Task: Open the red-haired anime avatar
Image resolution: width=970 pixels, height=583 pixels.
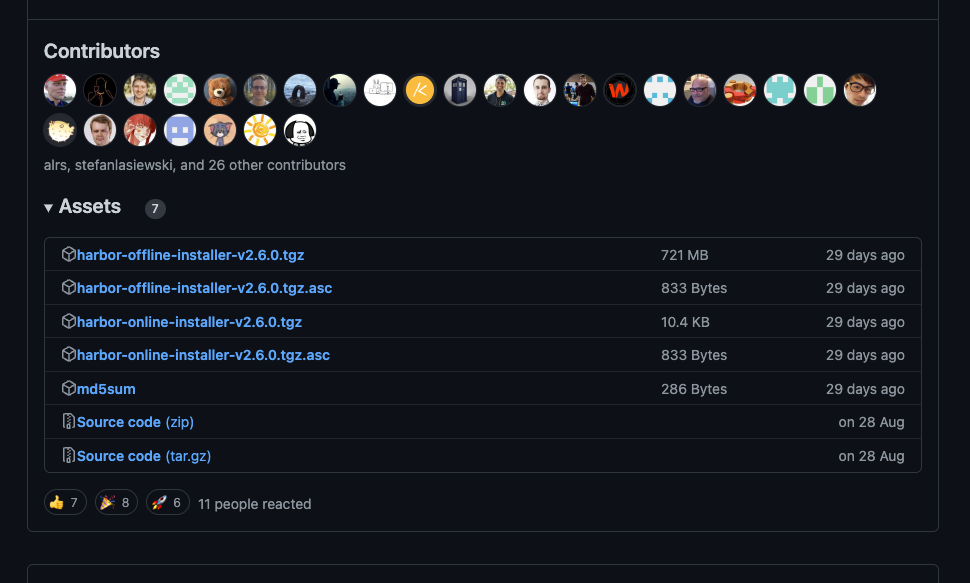Action: [x=140, y=130]
